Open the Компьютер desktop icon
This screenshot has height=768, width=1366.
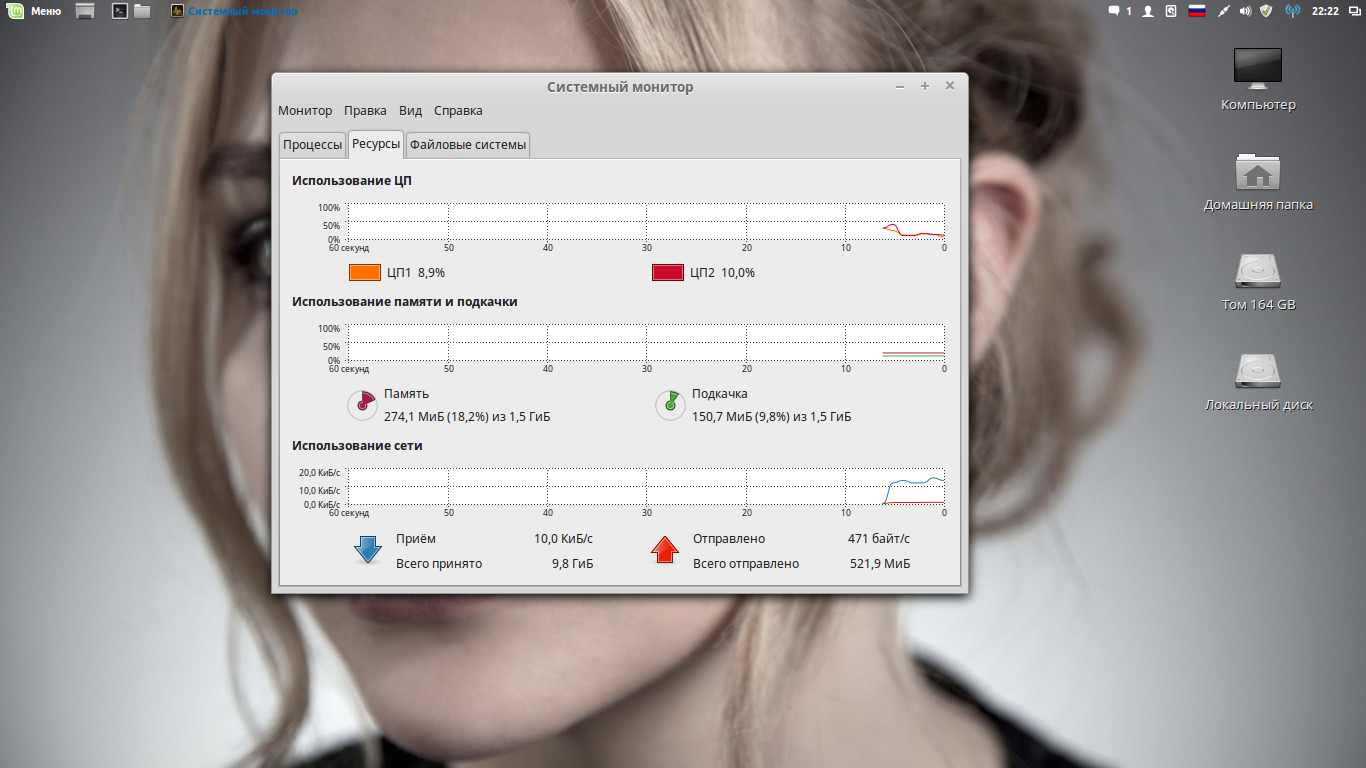(1257, 68)
